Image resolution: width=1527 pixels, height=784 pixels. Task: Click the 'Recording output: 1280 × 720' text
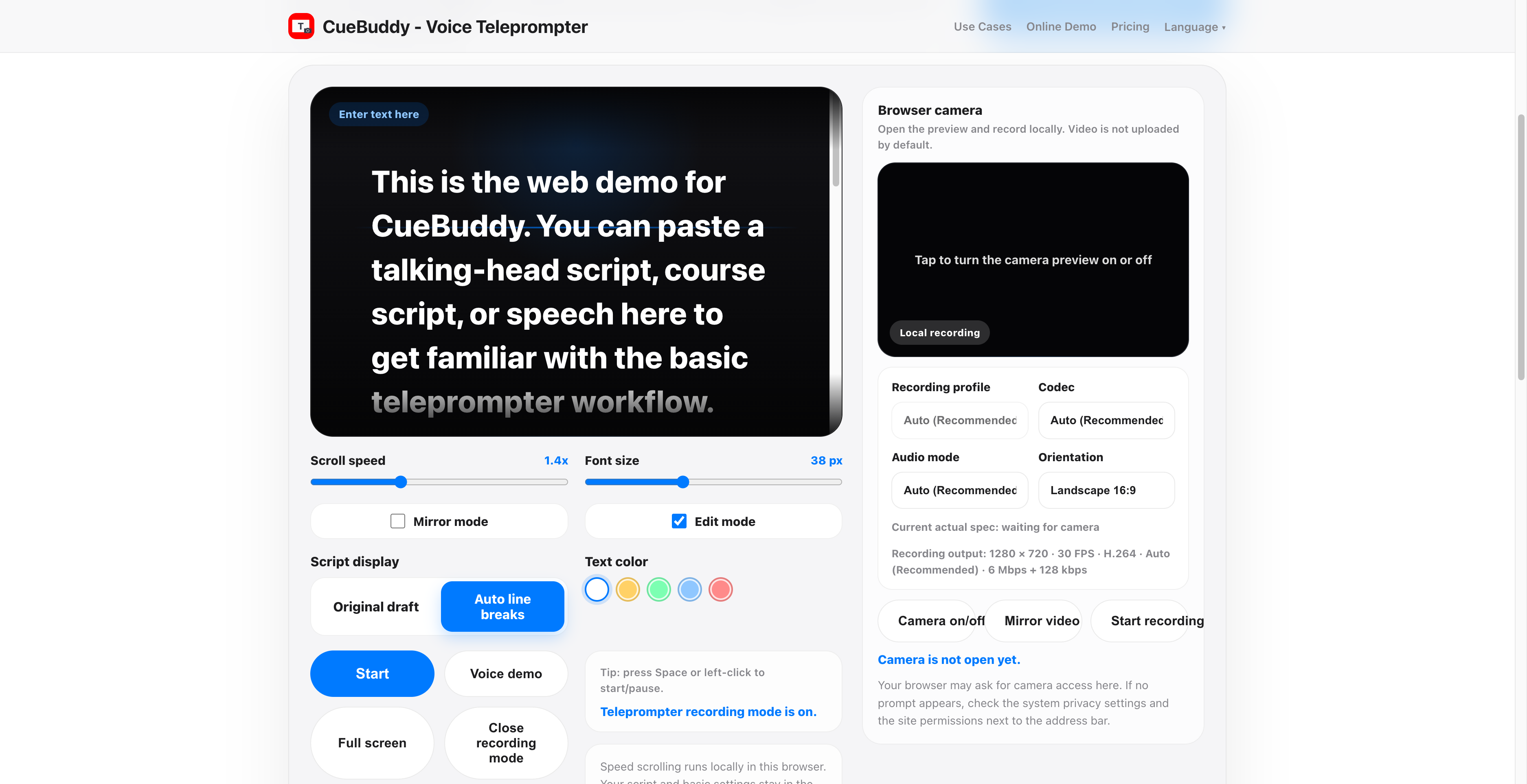tap(1031, 562)
